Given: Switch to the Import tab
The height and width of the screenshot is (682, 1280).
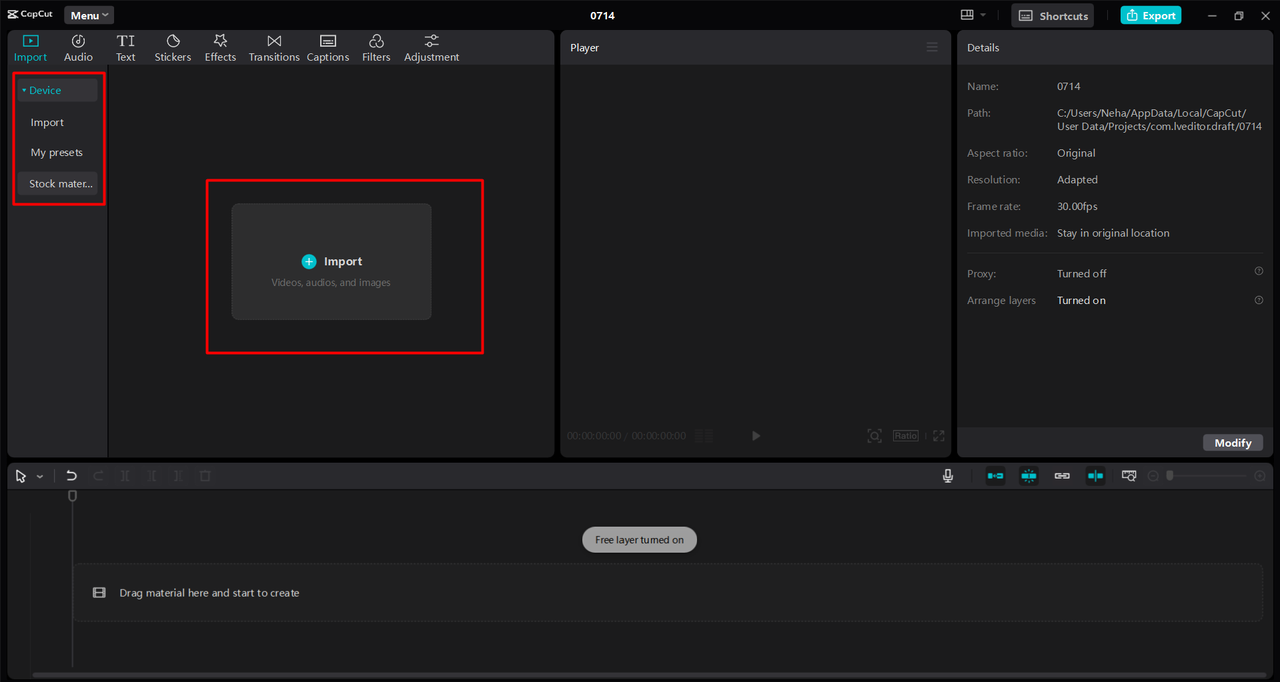Looking at the screenshot, I should point(30,48).
